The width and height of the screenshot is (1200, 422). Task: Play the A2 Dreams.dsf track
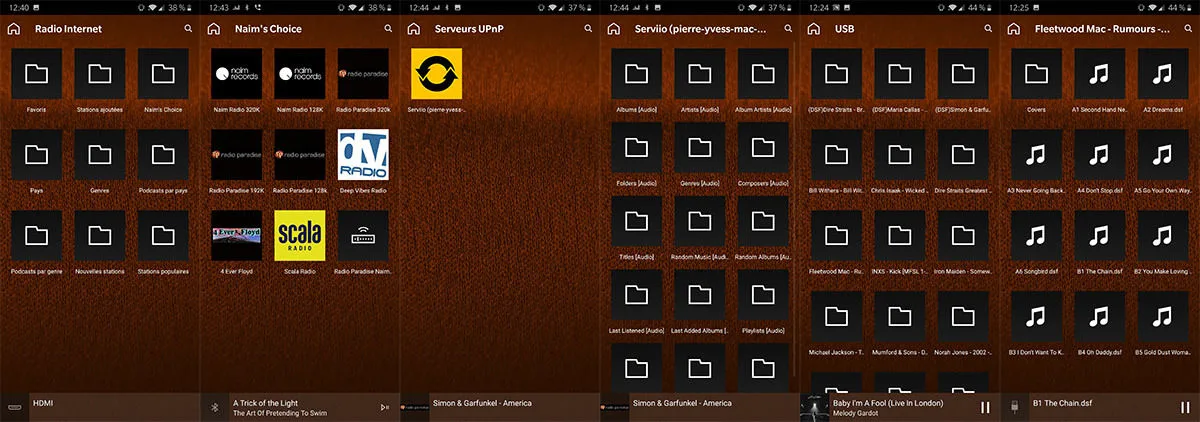[1163, 73]
